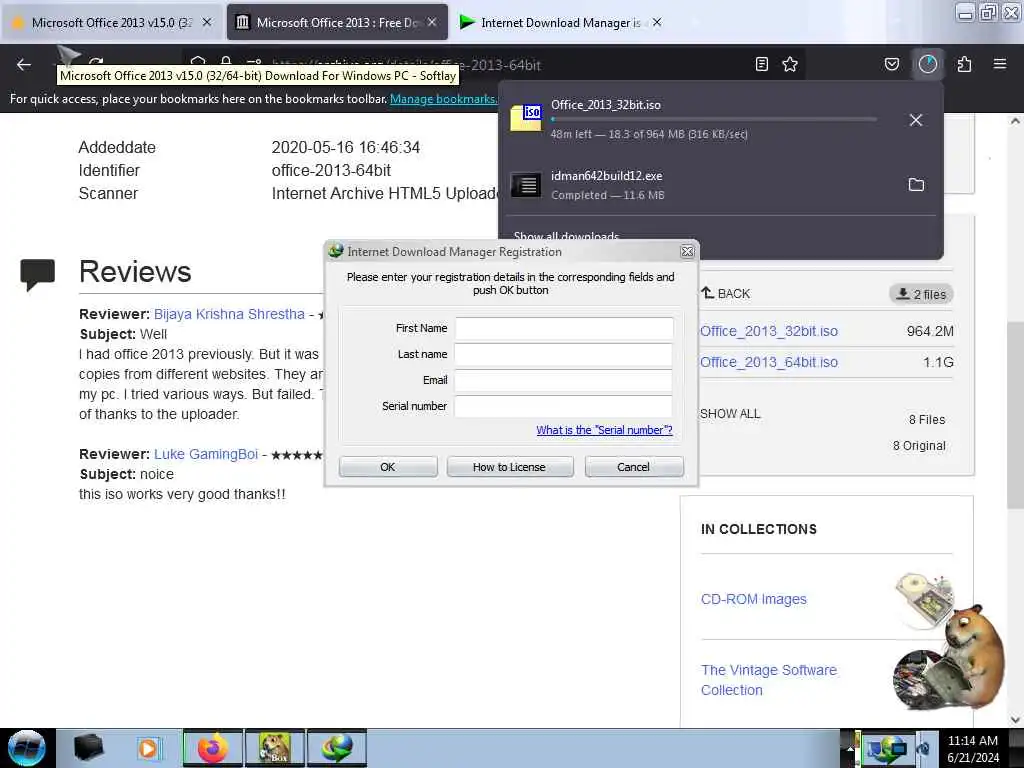
Task: Open the CD-ROM Images collection thumbnail
Action: (925, 600)
